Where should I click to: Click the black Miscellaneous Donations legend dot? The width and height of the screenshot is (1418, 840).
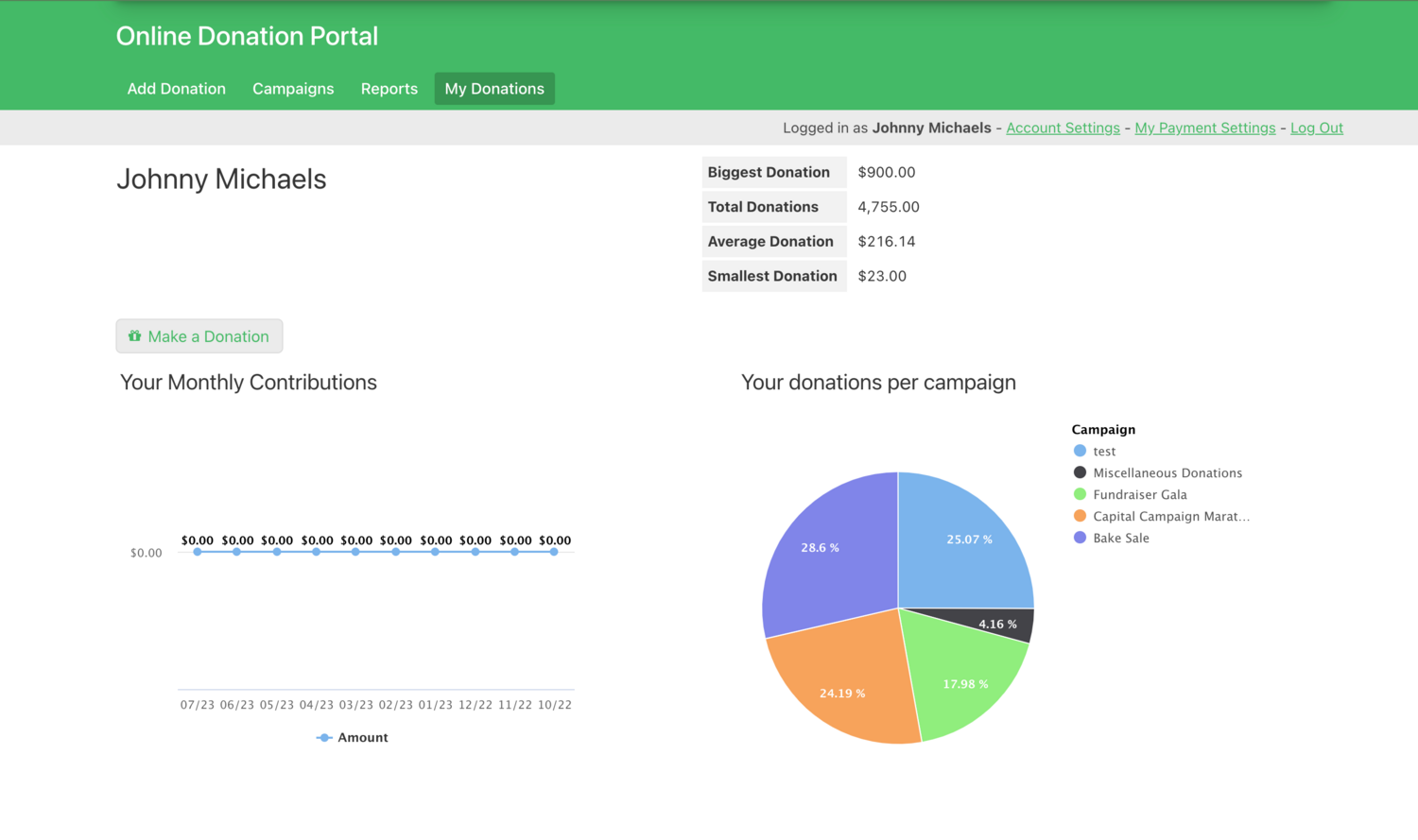coord(1081,472)
